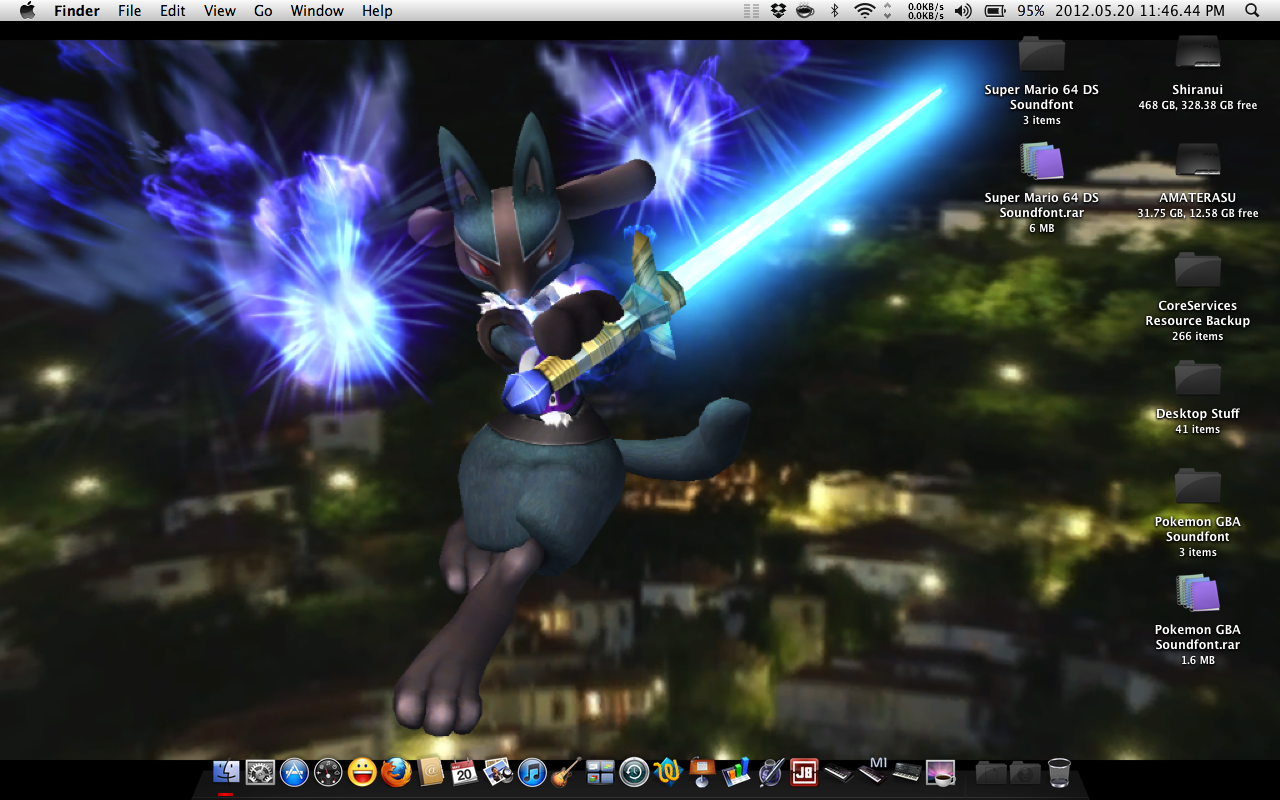This screenshot has width=1280, height=800.
Task: Select the Pokemon GBA Soundfont folder icon
Action: (1197, 485)
